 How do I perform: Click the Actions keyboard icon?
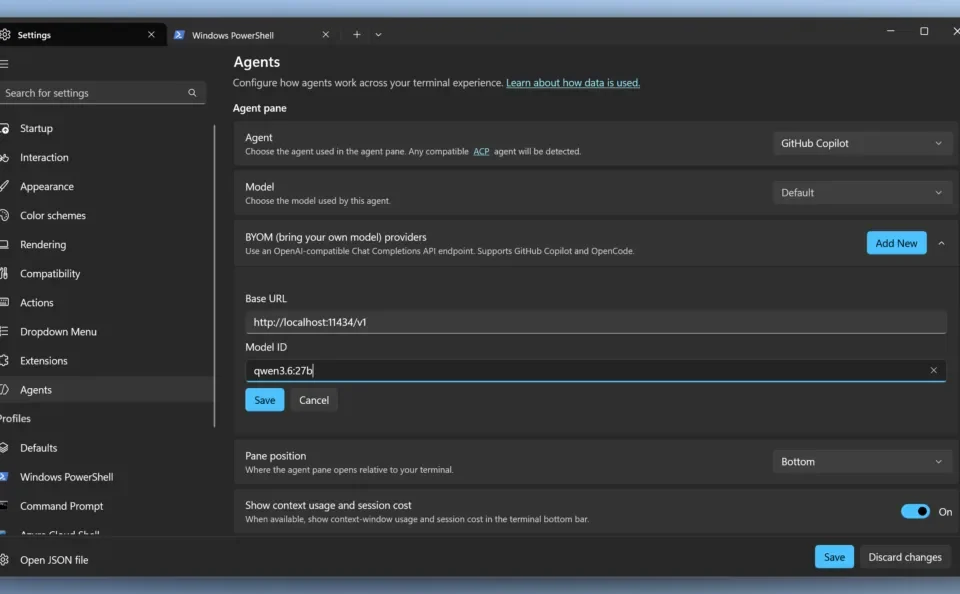point(4,303)
